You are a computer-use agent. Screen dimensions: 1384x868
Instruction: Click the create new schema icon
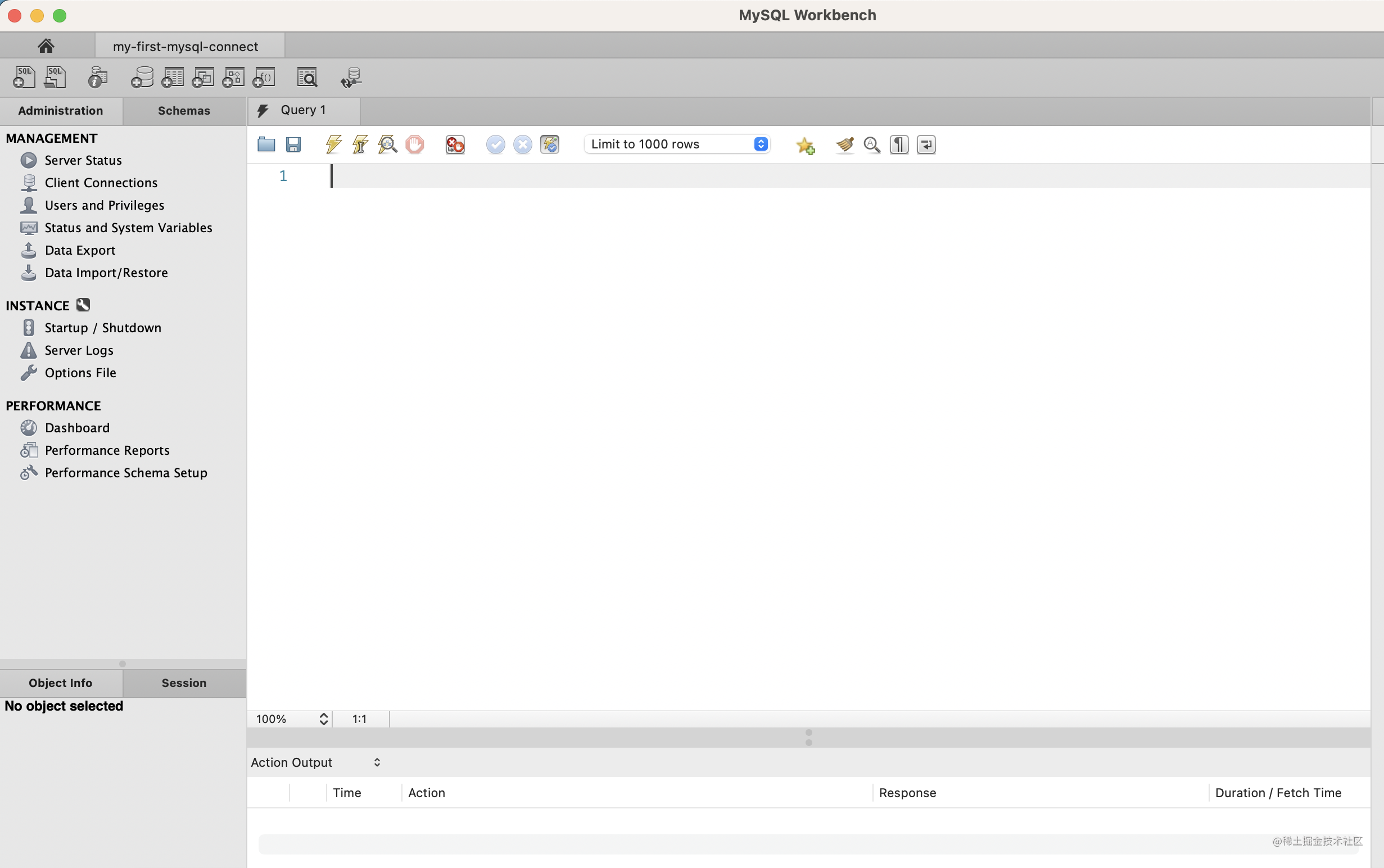142,78
